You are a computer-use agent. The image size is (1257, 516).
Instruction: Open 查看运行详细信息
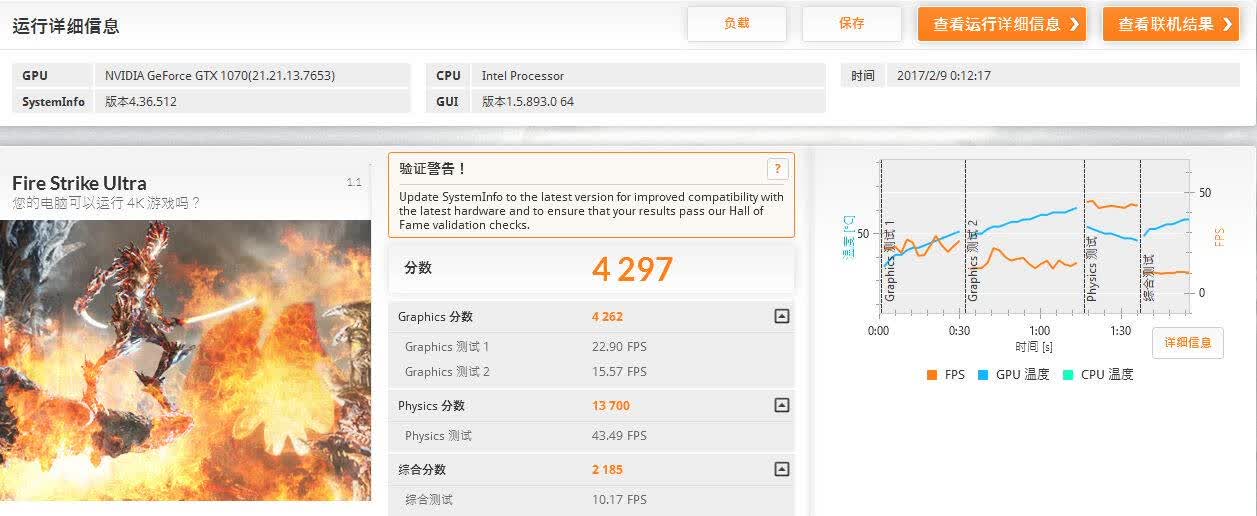(1001, 24)
